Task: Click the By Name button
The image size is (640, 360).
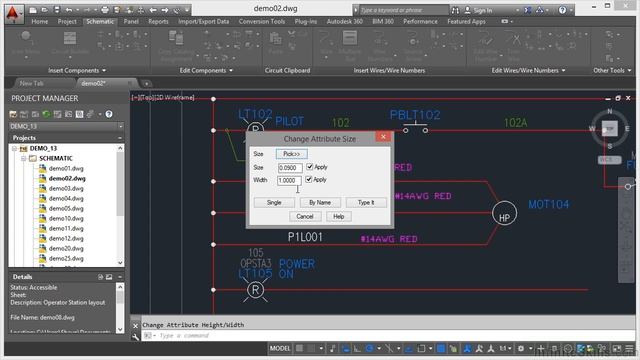Action: coord(320,202)
